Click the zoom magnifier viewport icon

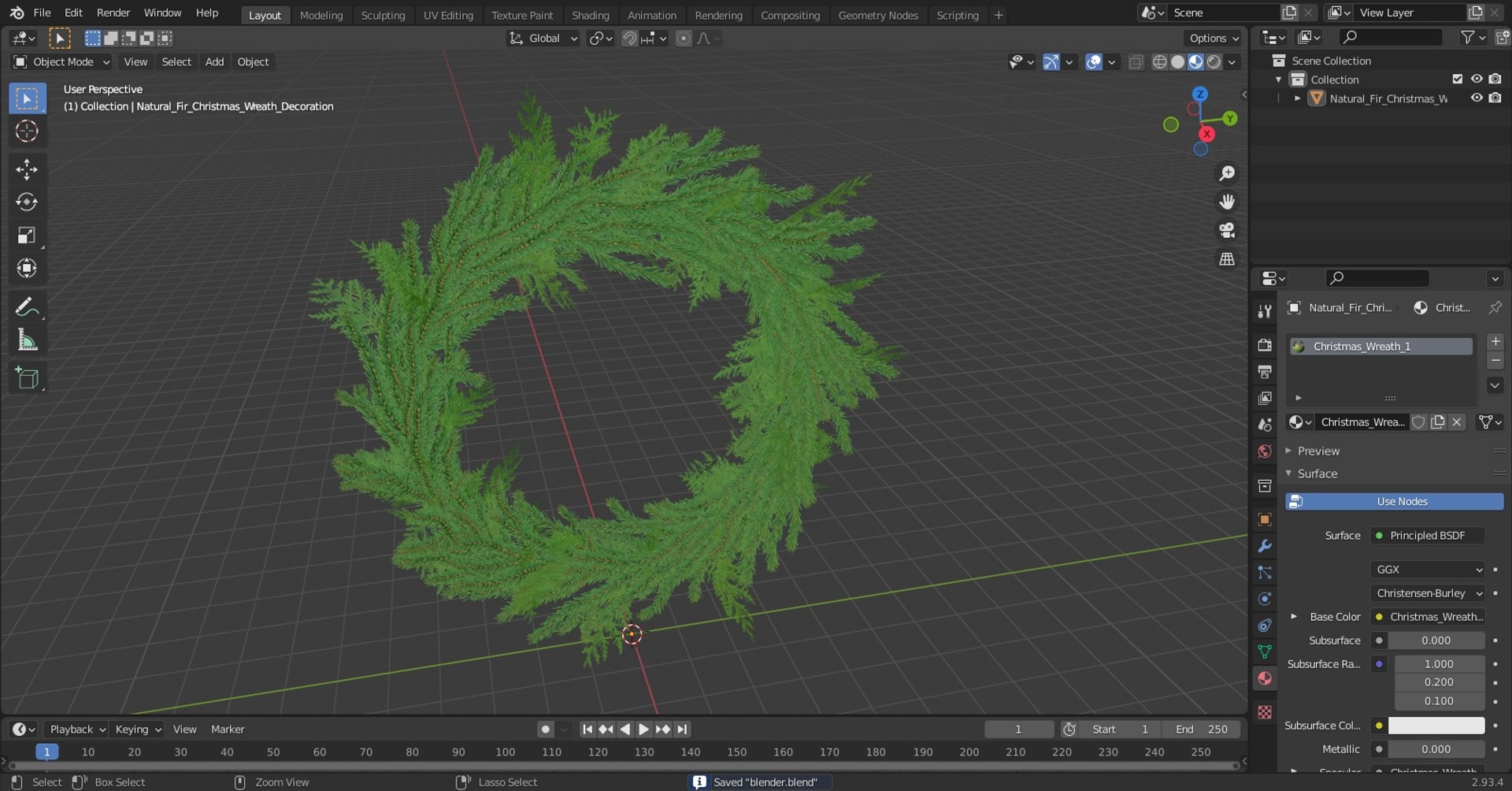click(x=1227, y=173)
